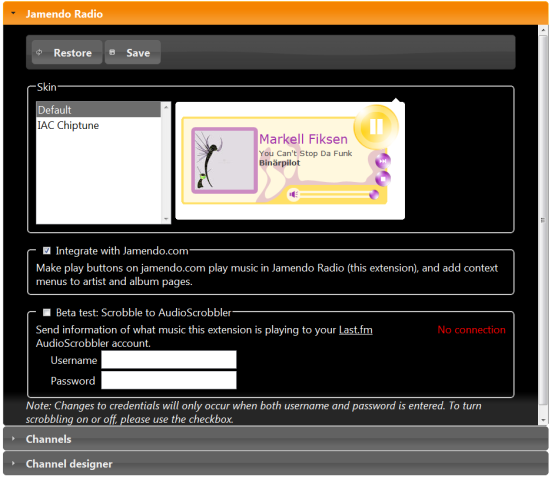Click the volume slider knob in the preview
This screenshot has width=550, height=477.
[374, 194]
